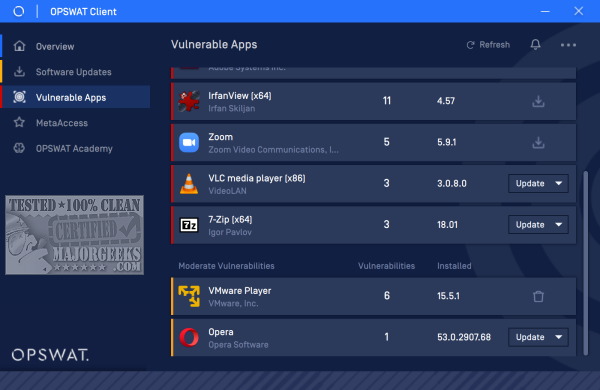Click the VLC media player cone icon
The image size is (600, 390).
[x=189, y=184]
